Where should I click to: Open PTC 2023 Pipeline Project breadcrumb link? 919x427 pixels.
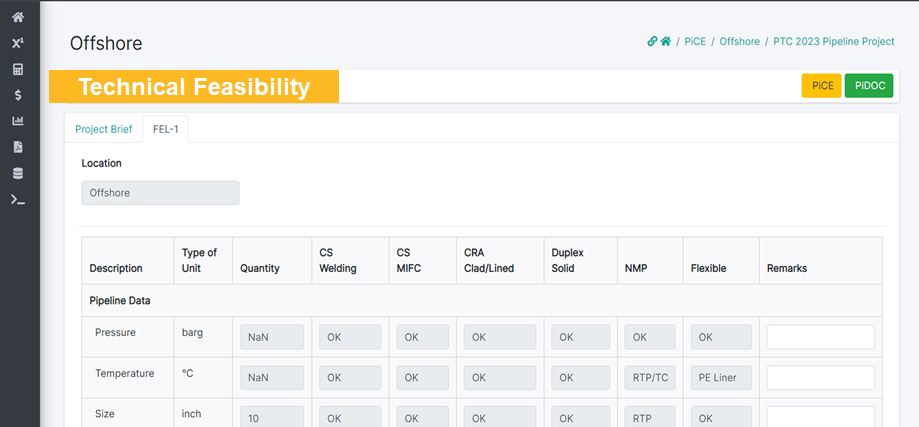834,42
